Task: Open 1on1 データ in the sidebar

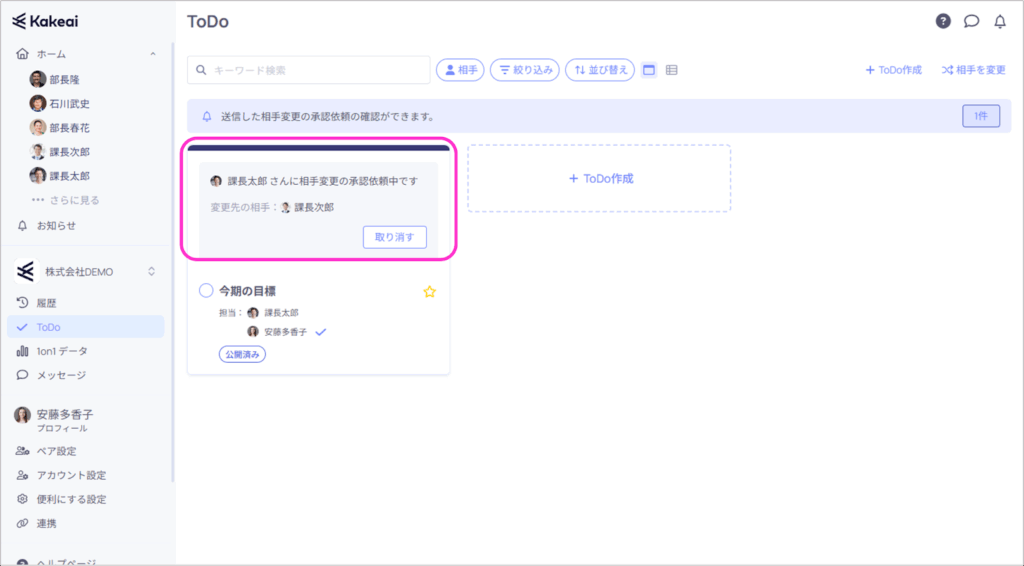Action: 61,351
